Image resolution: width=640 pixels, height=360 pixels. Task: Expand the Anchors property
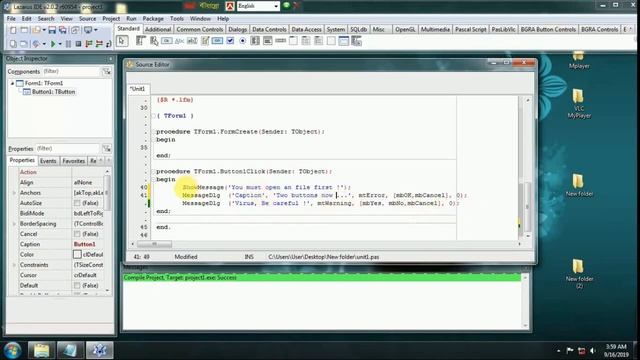(14, 193)
